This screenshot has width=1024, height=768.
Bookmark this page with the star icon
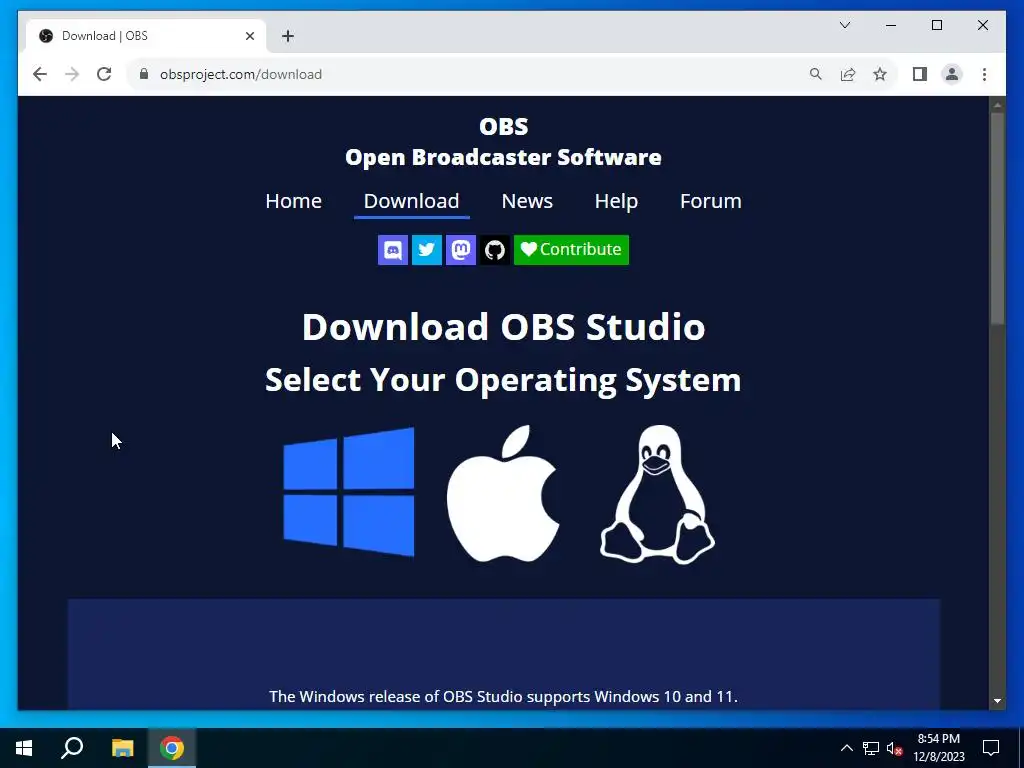[x=880, y=74]
